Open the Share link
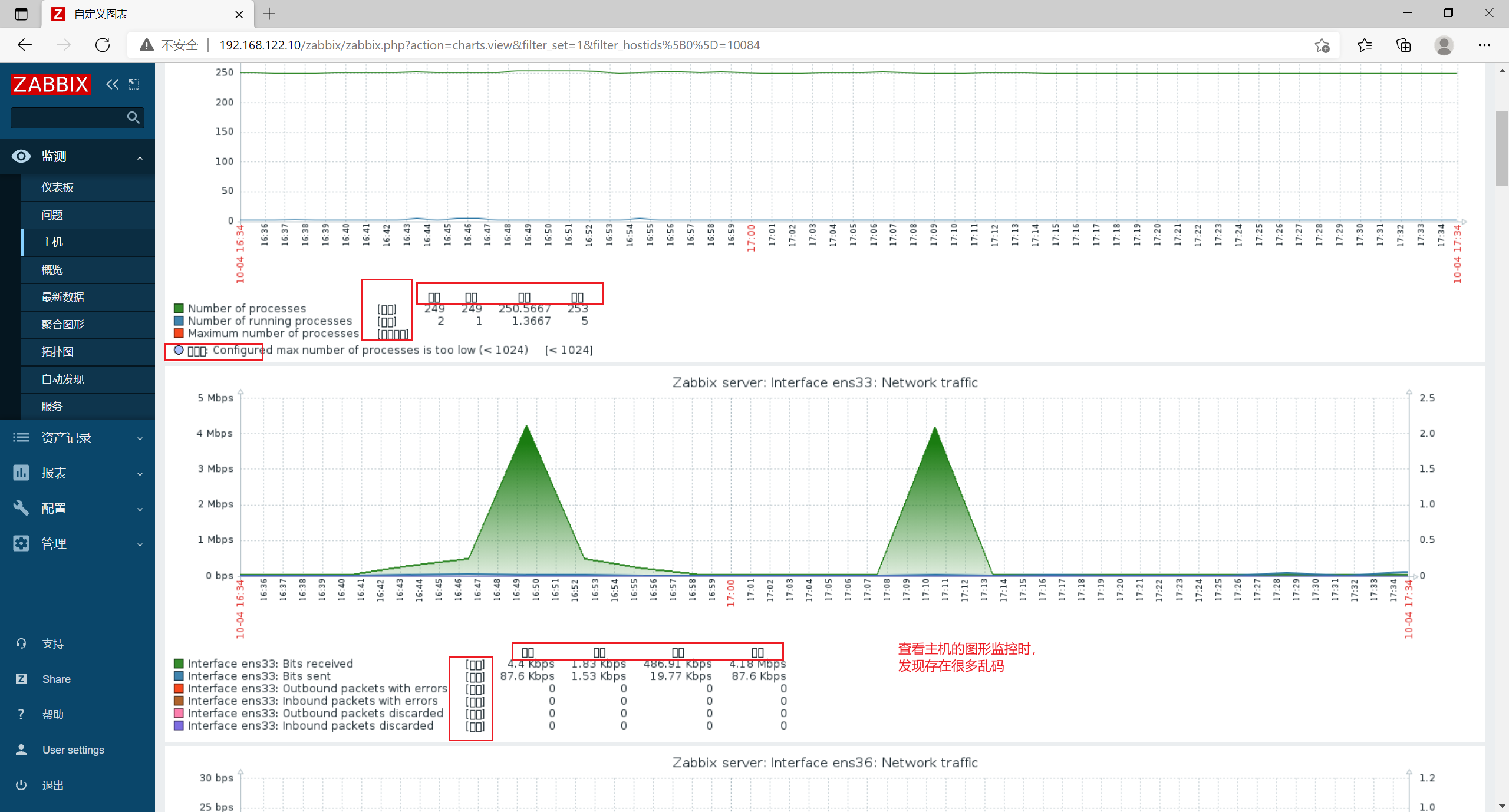This screenshot has height=812, width=1509. [57, 679]
